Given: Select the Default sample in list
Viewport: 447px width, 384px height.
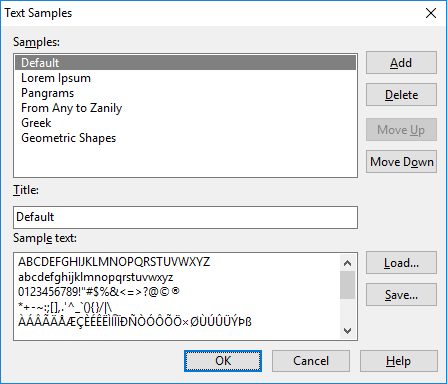Looking at the screenshot, I should [x=185, y=63].
